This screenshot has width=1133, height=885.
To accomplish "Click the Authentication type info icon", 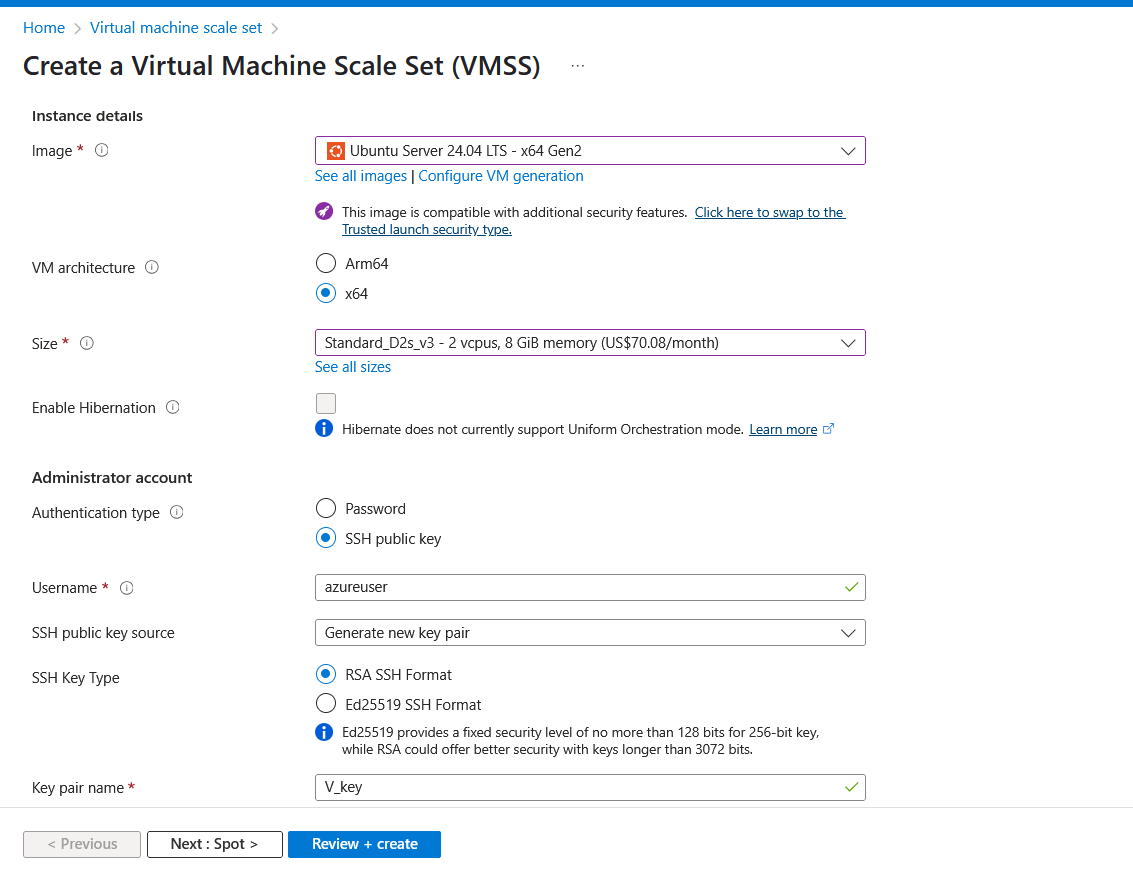I will pyautogui.click(x=177, y=512).
